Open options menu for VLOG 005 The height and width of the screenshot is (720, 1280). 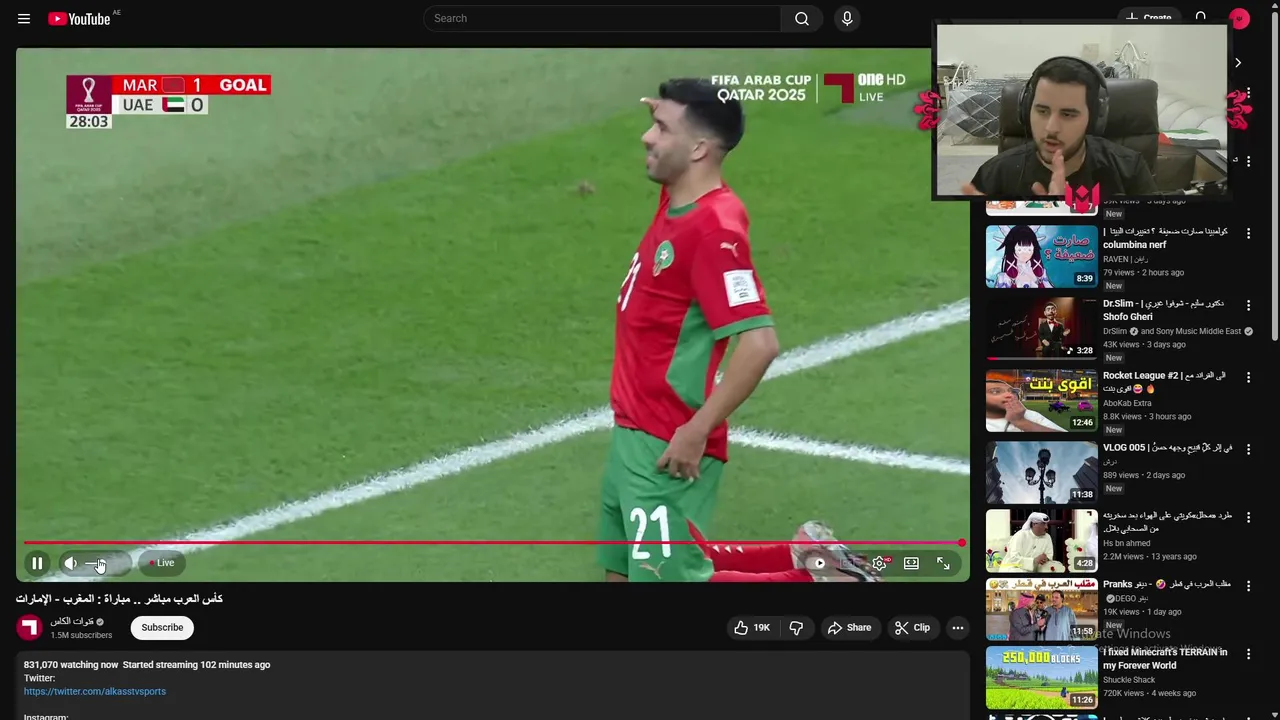click(x=1248, y=448)
